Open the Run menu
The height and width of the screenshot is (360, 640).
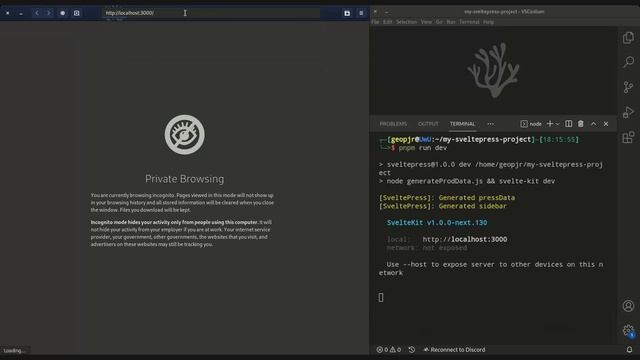point(451,22)
